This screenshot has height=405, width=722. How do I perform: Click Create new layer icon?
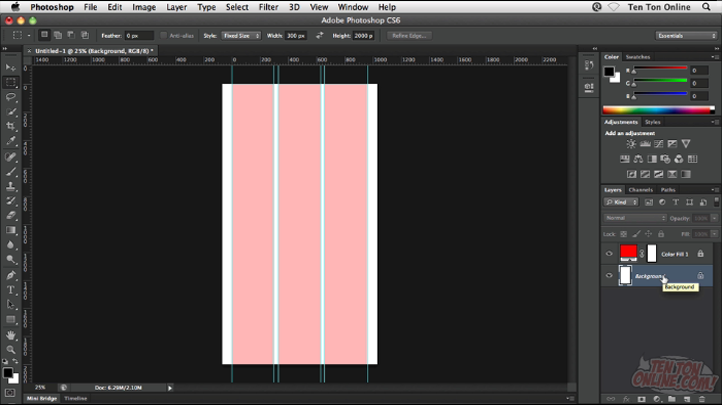687,399
